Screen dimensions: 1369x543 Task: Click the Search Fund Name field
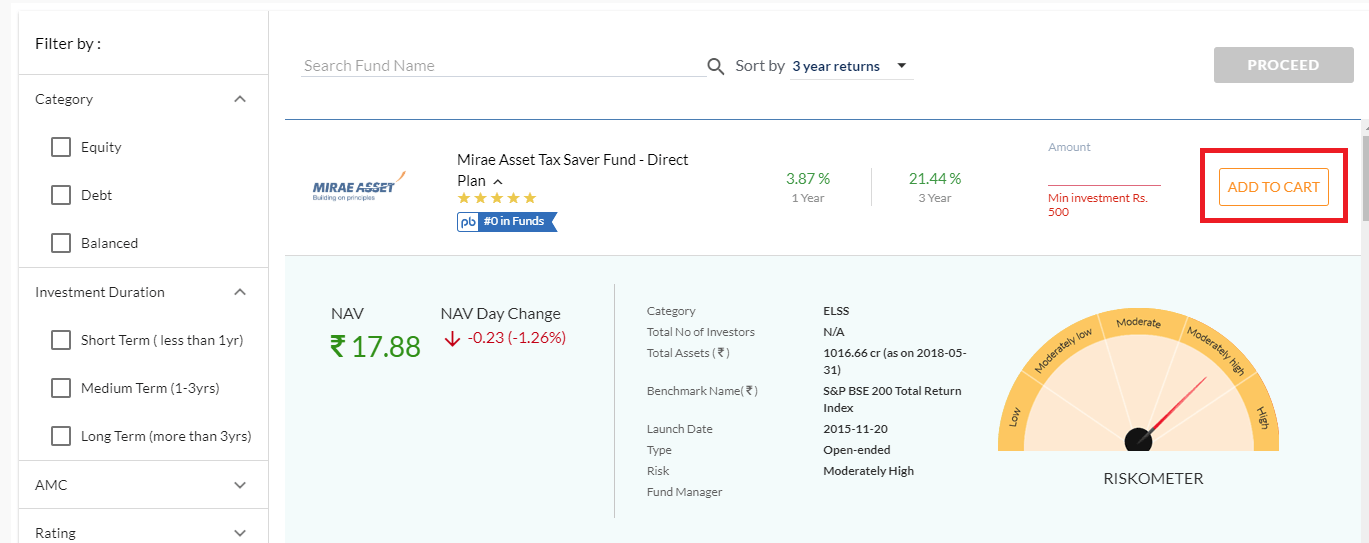[502, 66]
